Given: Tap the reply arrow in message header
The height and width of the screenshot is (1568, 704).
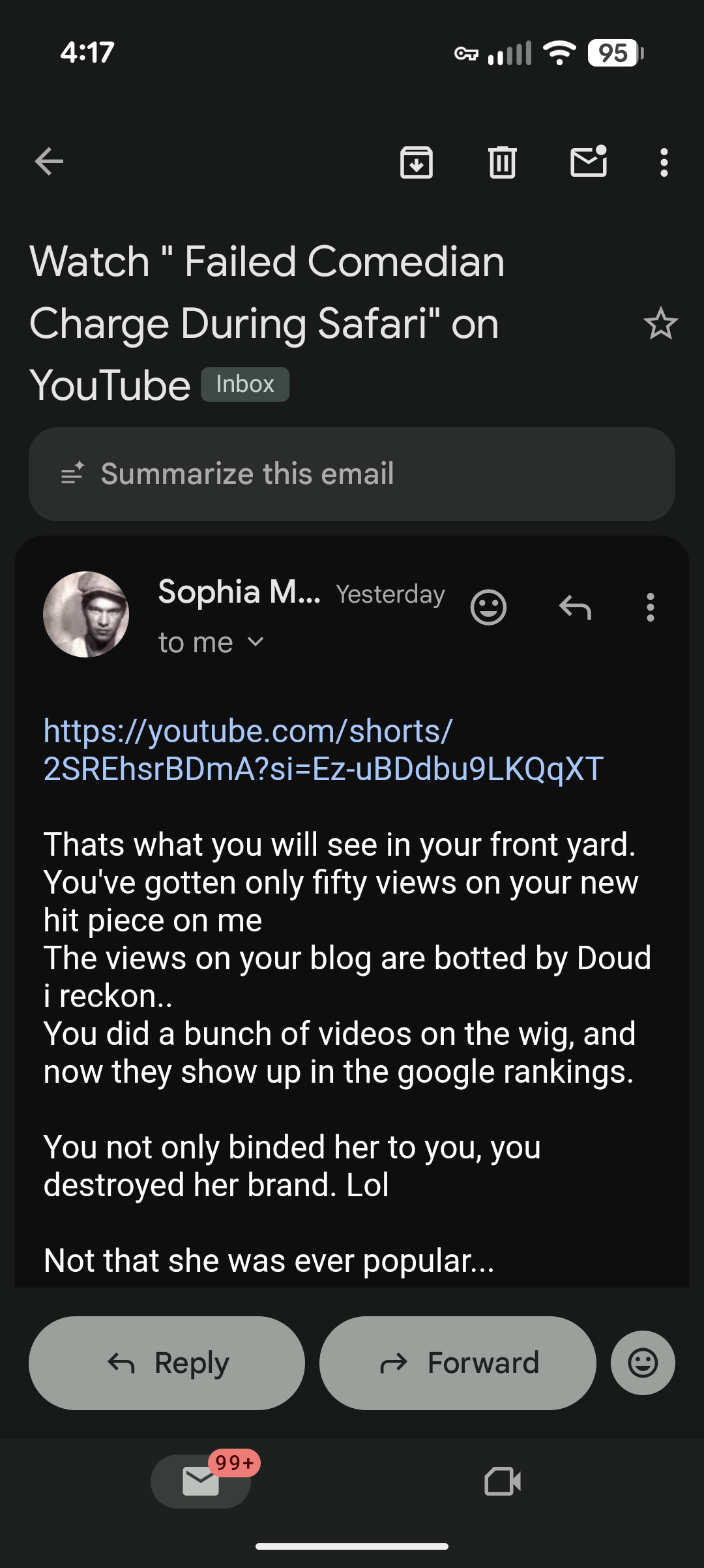Looking at the screenshot, I should [575, 607].
